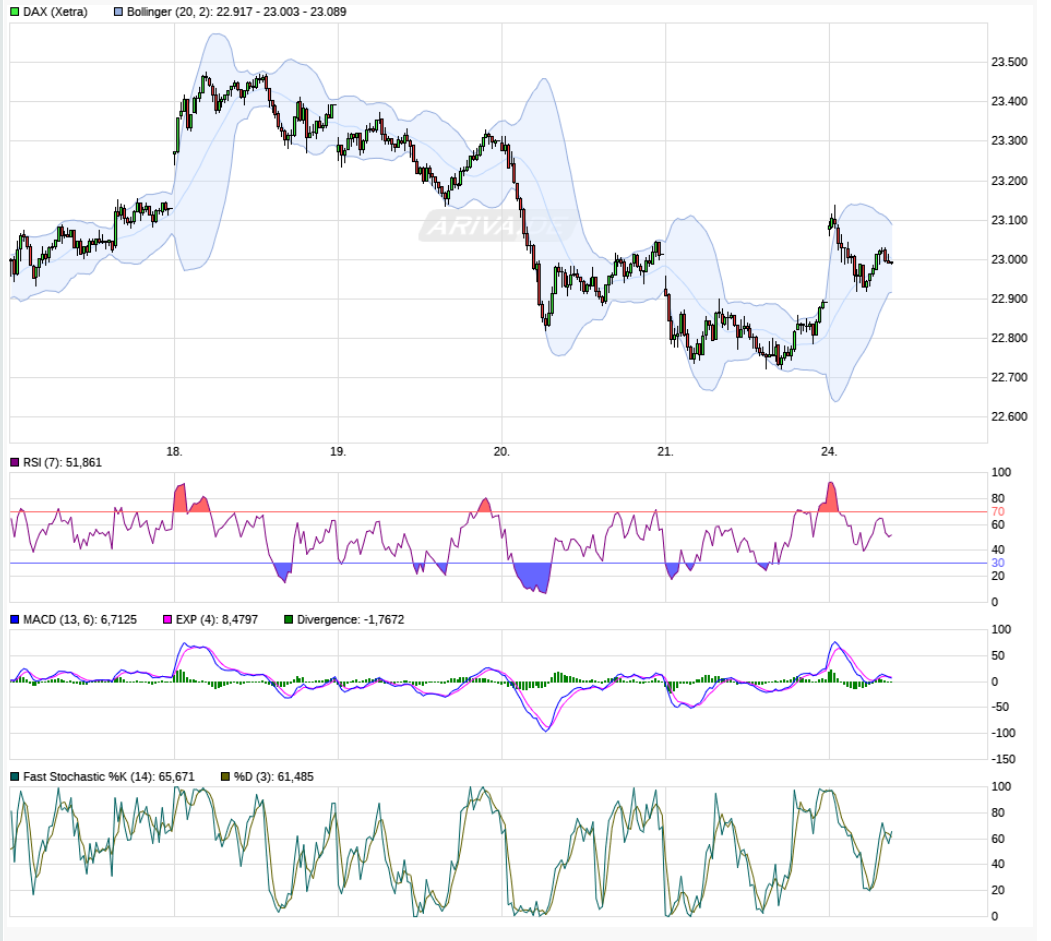The height and width of the screenshot is (941, 1051).
Task: Click the 22.600 price axis value
Action: click(1009, 417)
